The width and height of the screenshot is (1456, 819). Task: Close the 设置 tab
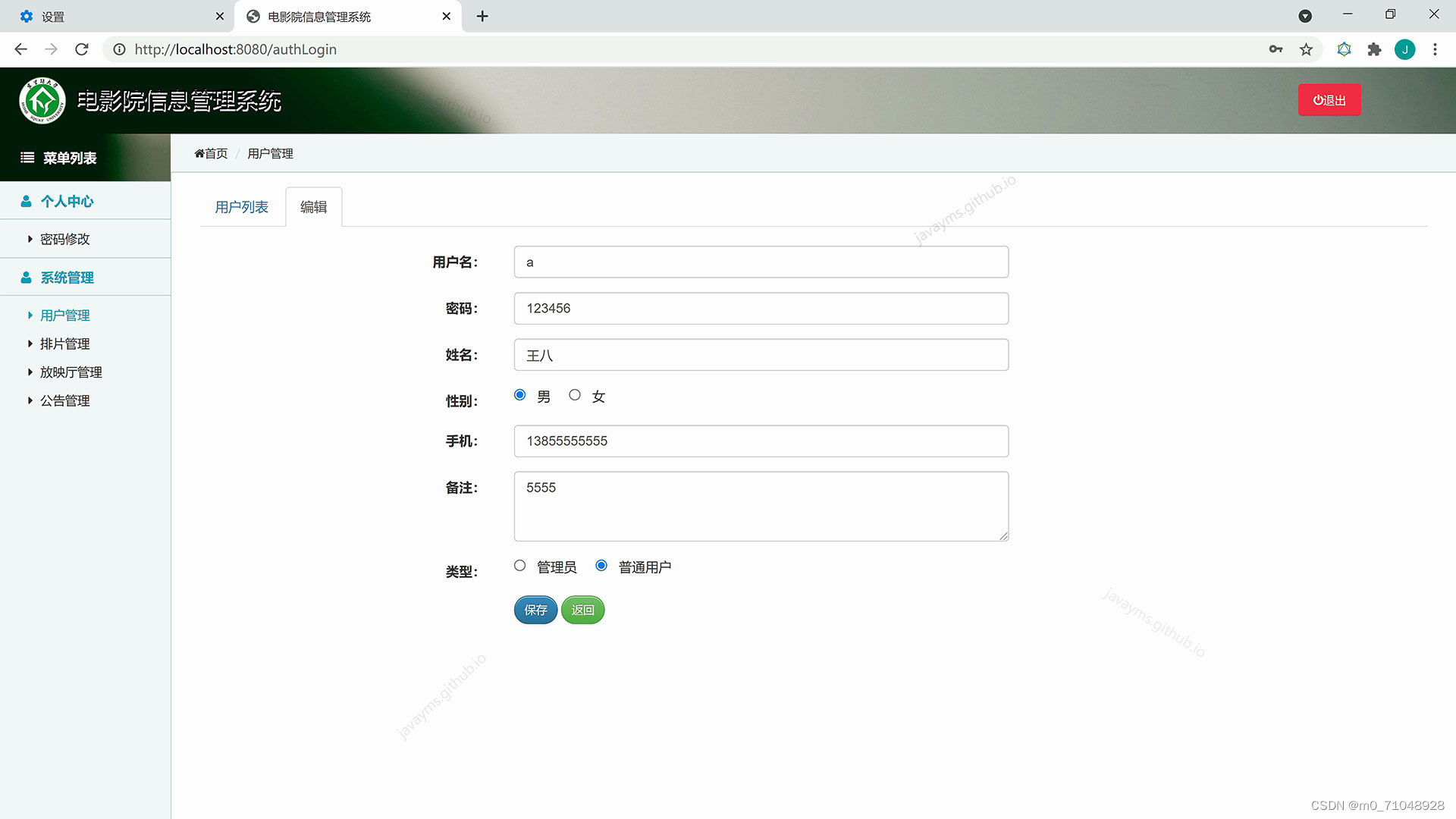coord(220,16)
